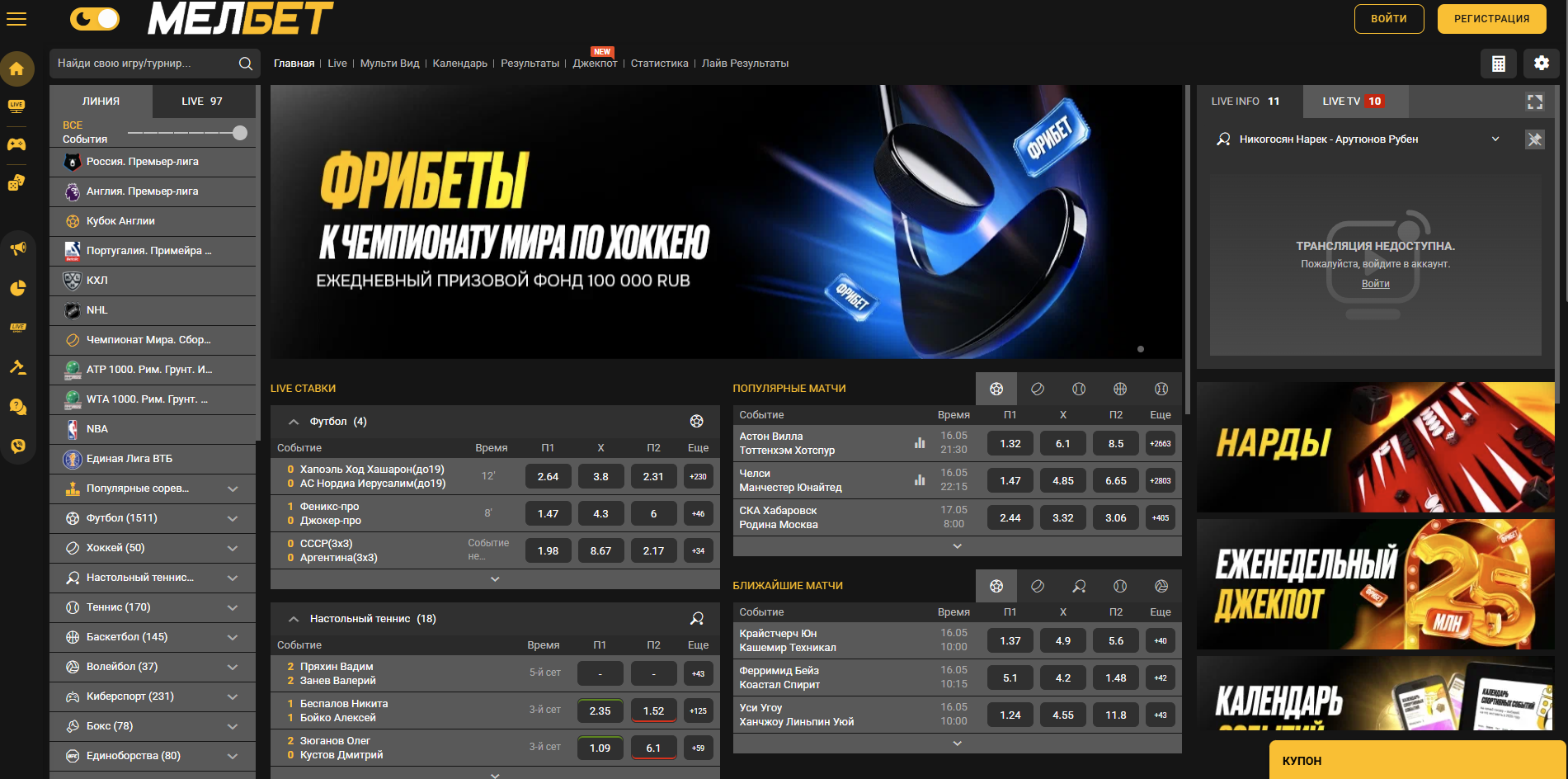Image resolution: width=1568 pixels, height=779 pixels.
Task: Collapse the Футбол live bets section
Action: click(x=294, y=422)
